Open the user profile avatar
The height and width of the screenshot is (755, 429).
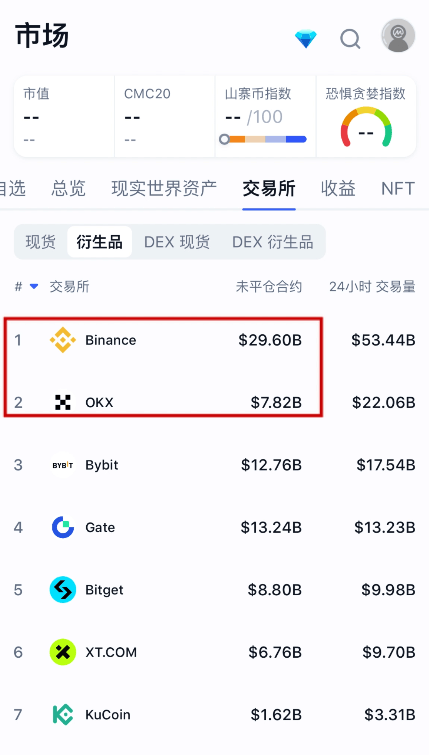point(398,36)
